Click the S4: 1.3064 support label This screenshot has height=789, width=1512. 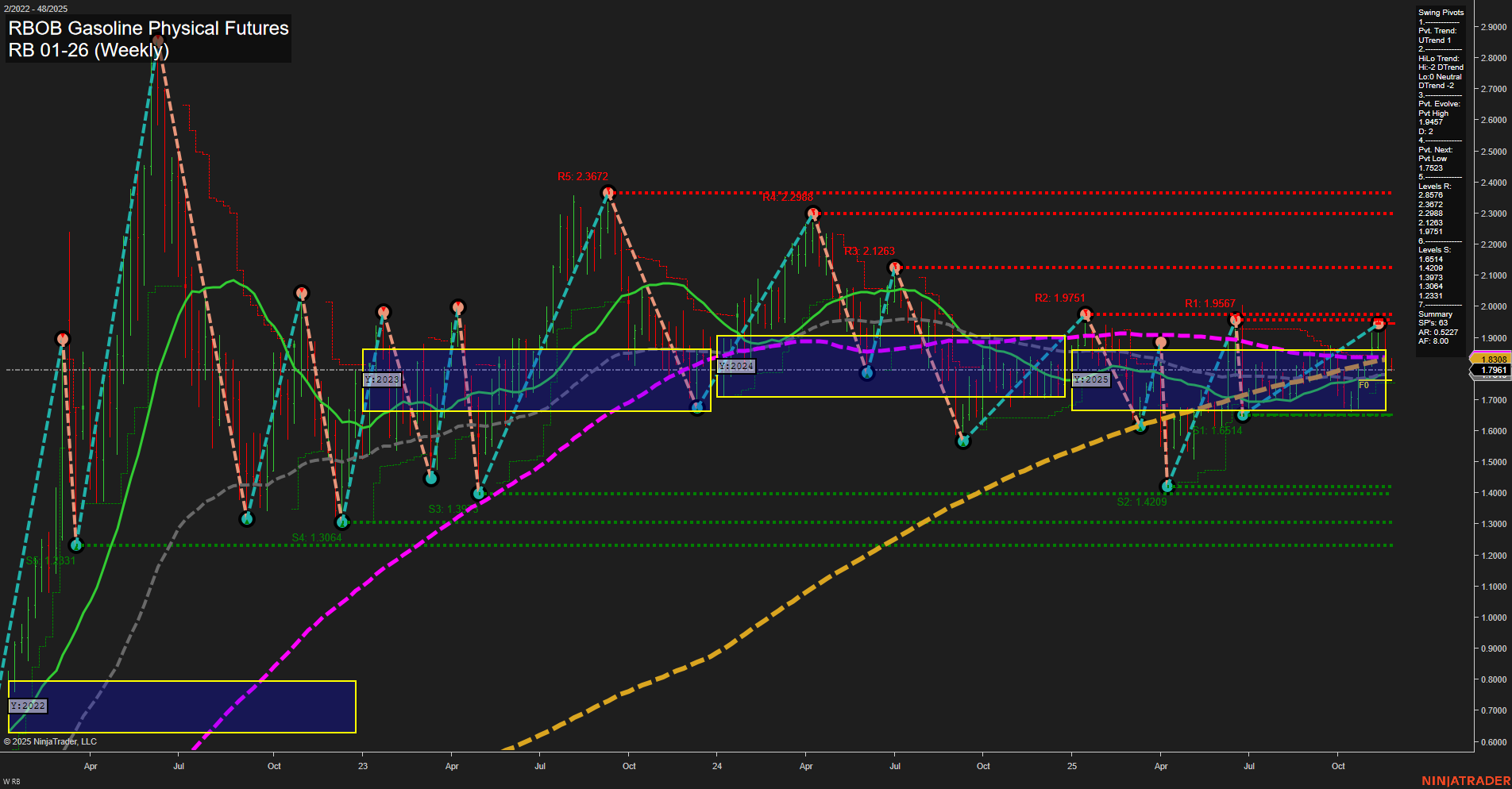tap(318, 537)
